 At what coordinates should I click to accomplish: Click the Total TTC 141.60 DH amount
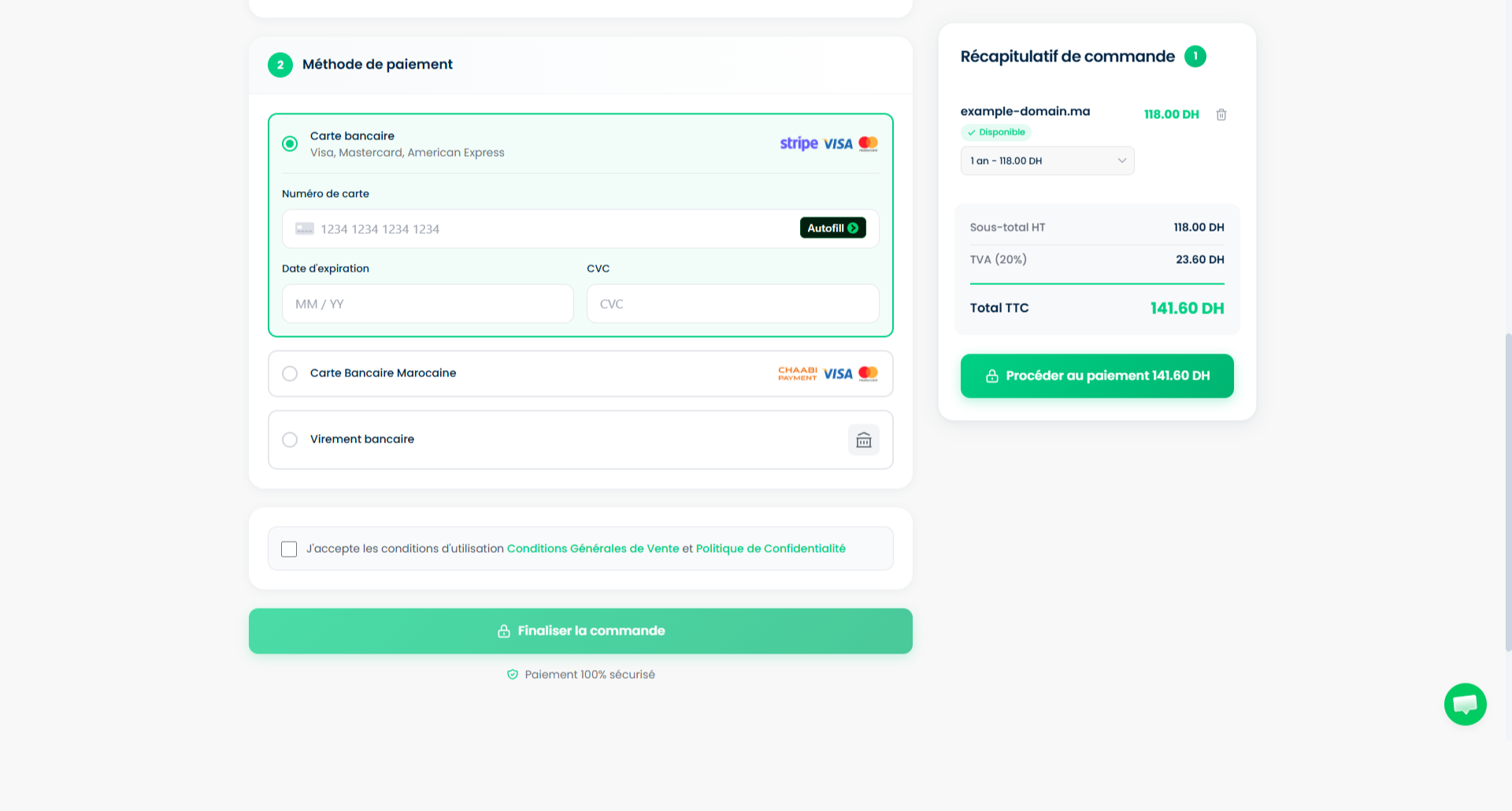[1187, 309]
